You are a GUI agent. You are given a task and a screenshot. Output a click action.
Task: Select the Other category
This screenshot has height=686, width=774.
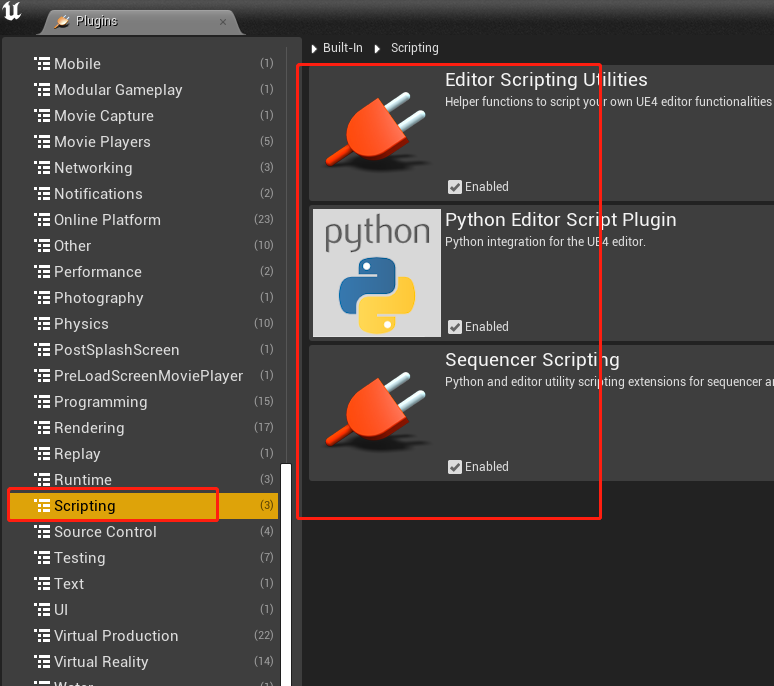click(x=143, y=246)
